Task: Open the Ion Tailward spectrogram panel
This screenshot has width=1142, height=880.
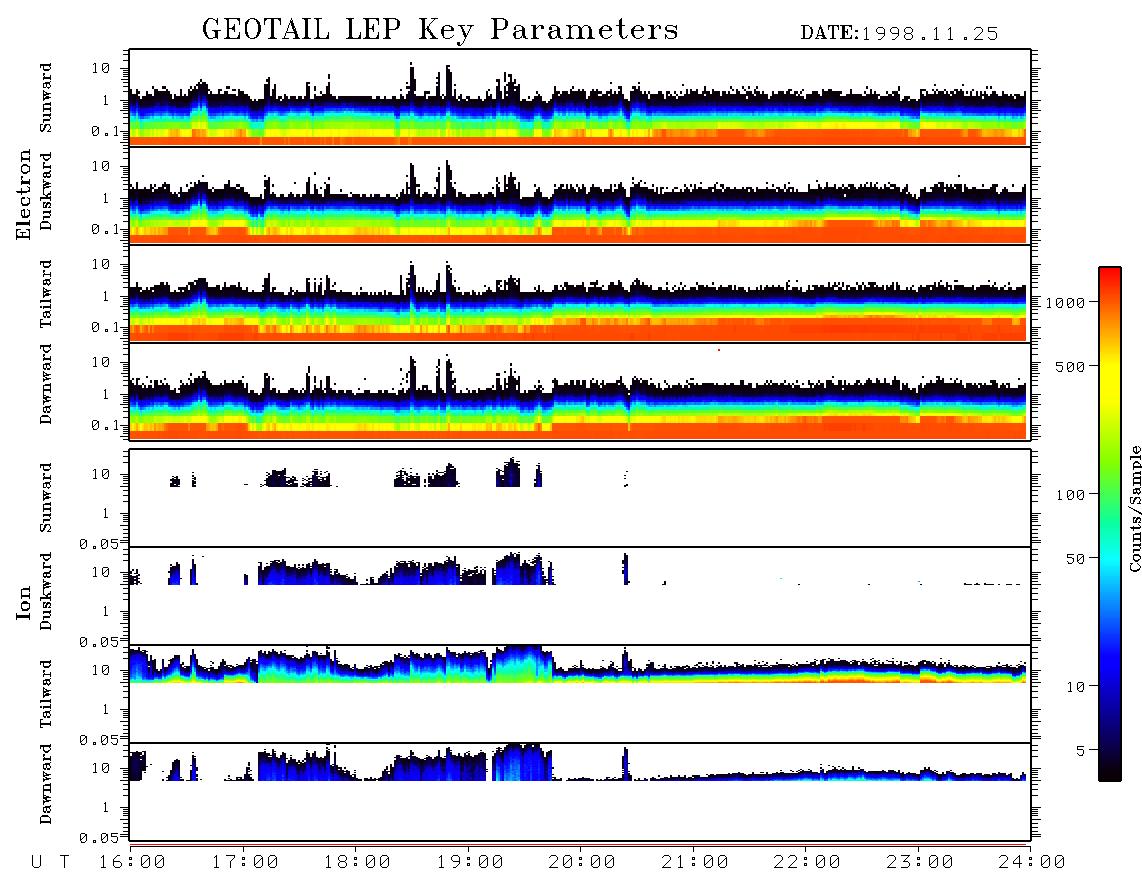Action: coord(580,694)
